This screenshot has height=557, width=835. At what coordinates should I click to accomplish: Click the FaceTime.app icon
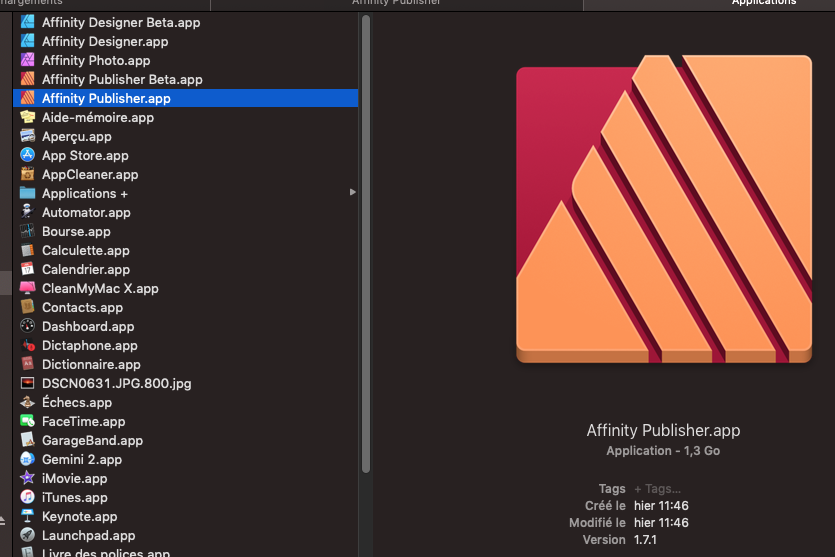[27, 421]
